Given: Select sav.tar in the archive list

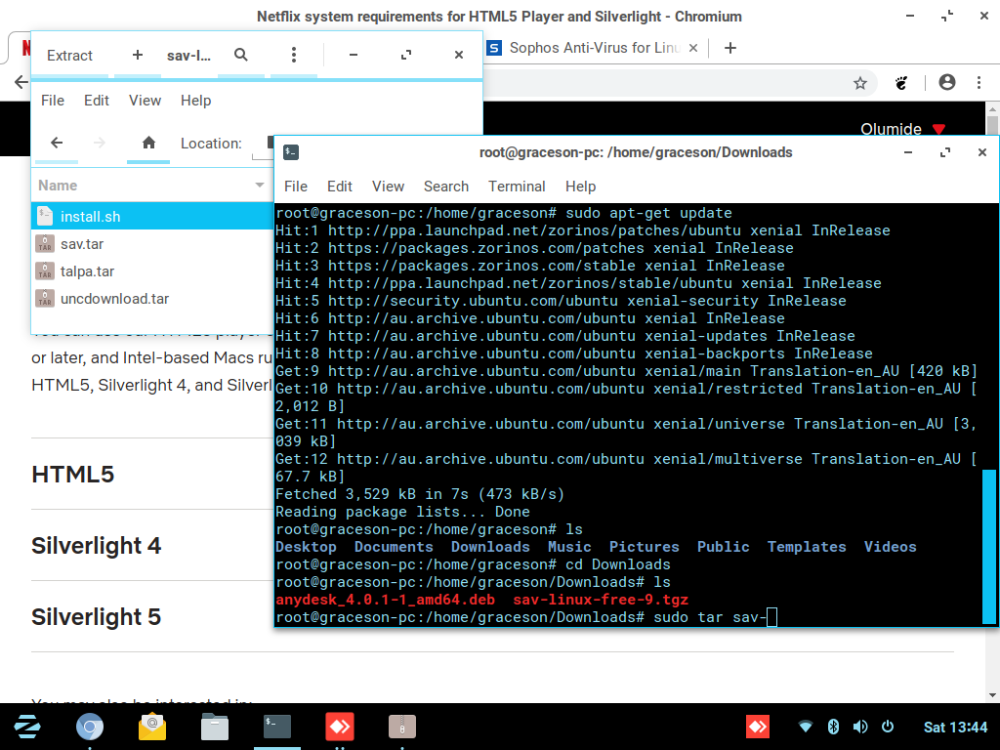Looking at the screenshot, I should point(152,244).
